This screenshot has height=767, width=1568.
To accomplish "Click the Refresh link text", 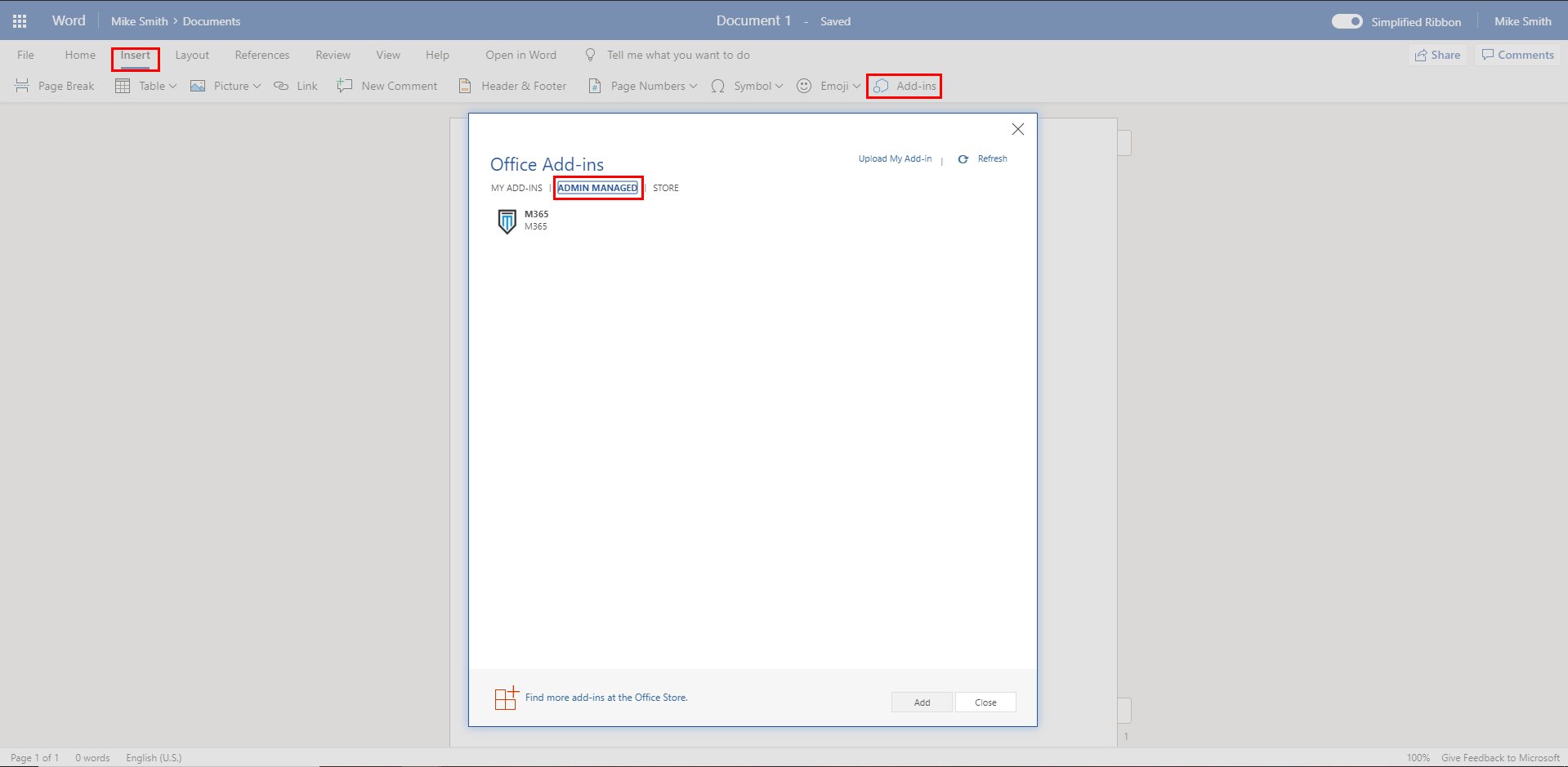I will (993, 158).
